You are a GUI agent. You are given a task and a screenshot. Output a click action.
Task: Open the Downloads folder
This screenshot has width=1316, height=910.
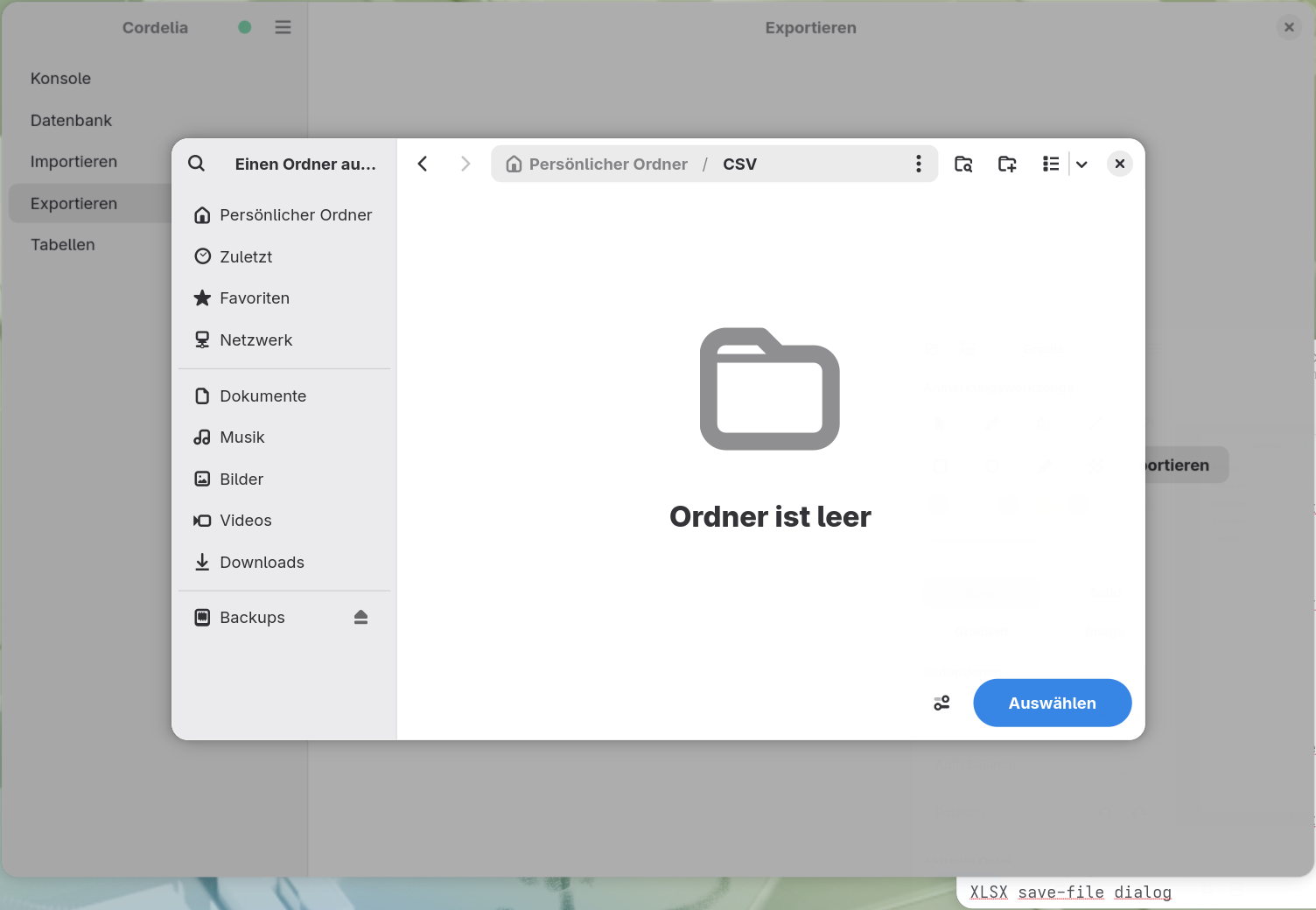point(284,563)
